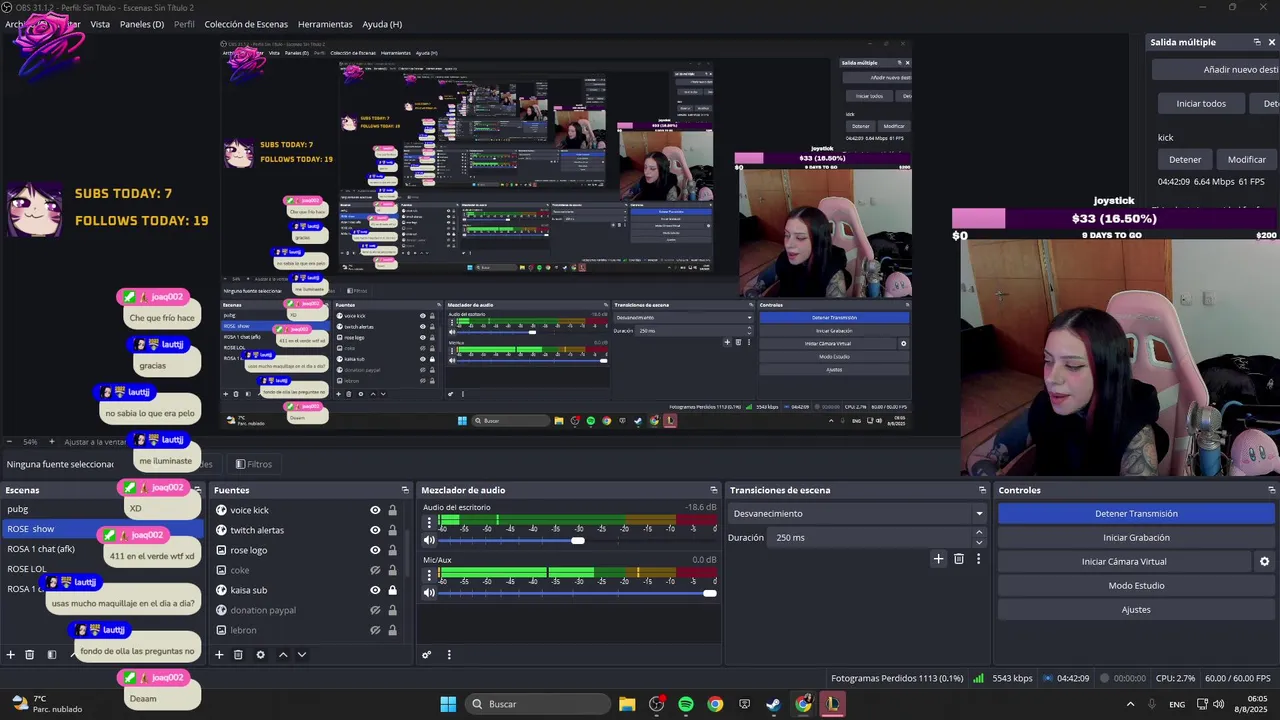Image resolution: width=1280 pixels, height=720 pixels.
Task: Open Ajustes settings button
Action: pyautogui.click(x=1136, y=610)
